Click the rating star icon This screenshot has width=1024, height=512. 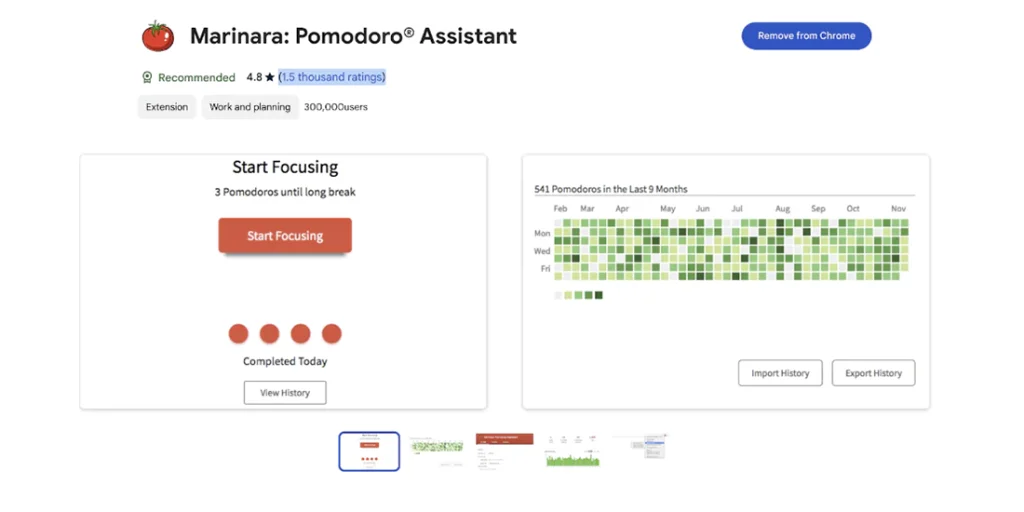(x=270, y=77)
